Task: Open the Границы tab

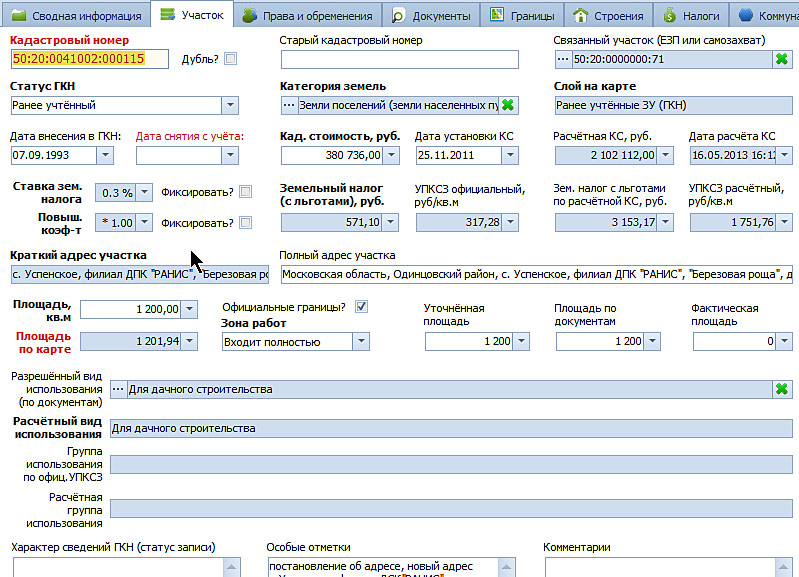Action: click(522, 15)
